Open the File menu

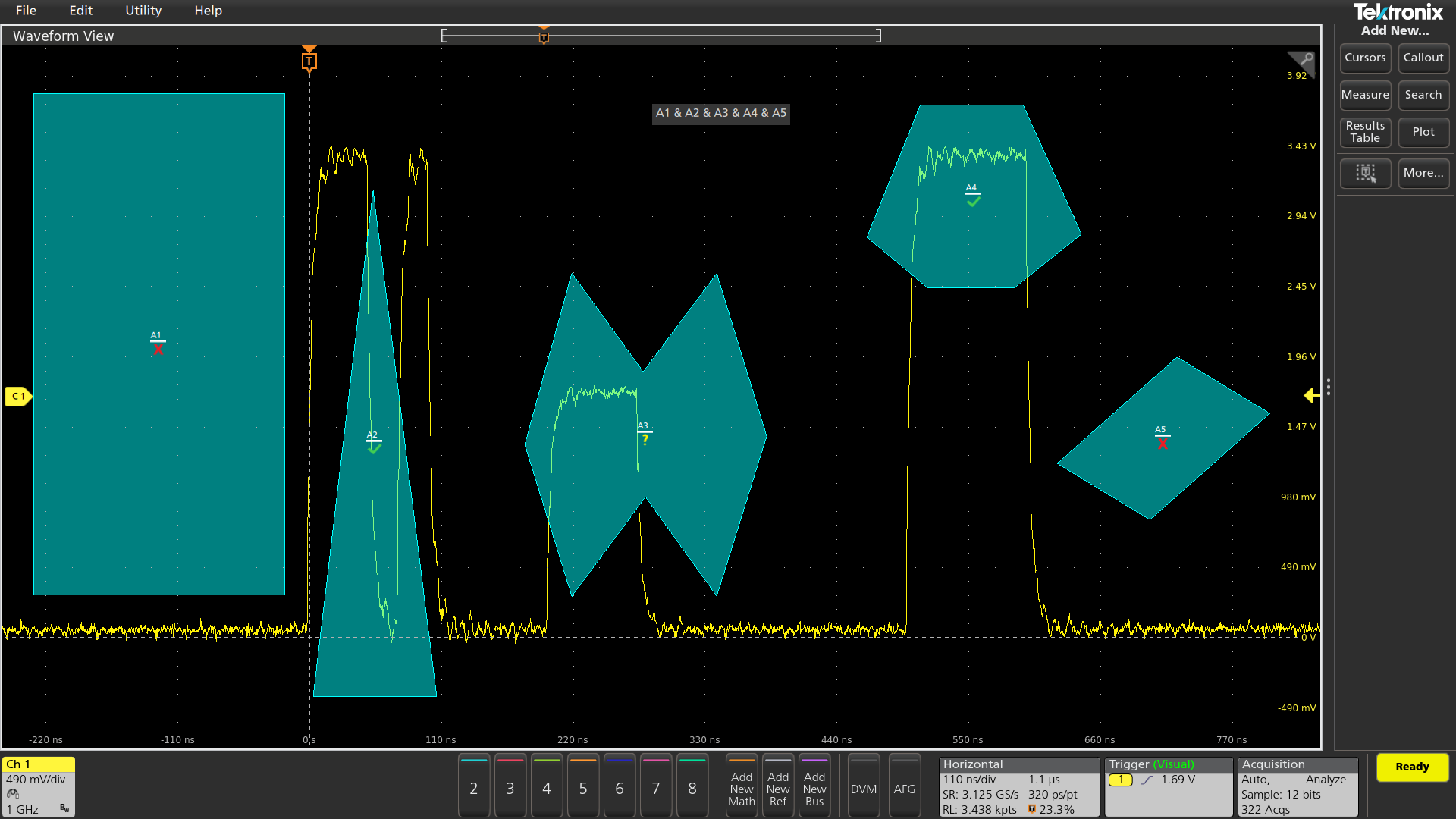(26, 11)
